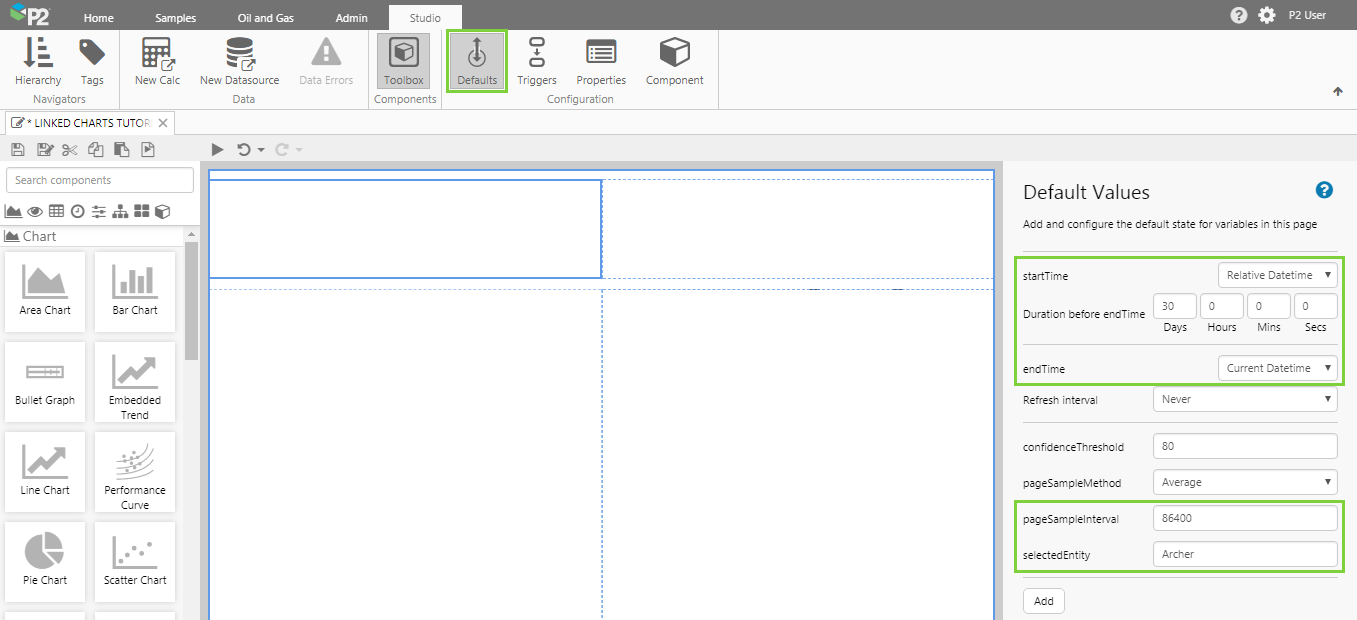1357x620 pixels.
Task: Switch to the Oil and Gas tab
Action: point(265,18)
